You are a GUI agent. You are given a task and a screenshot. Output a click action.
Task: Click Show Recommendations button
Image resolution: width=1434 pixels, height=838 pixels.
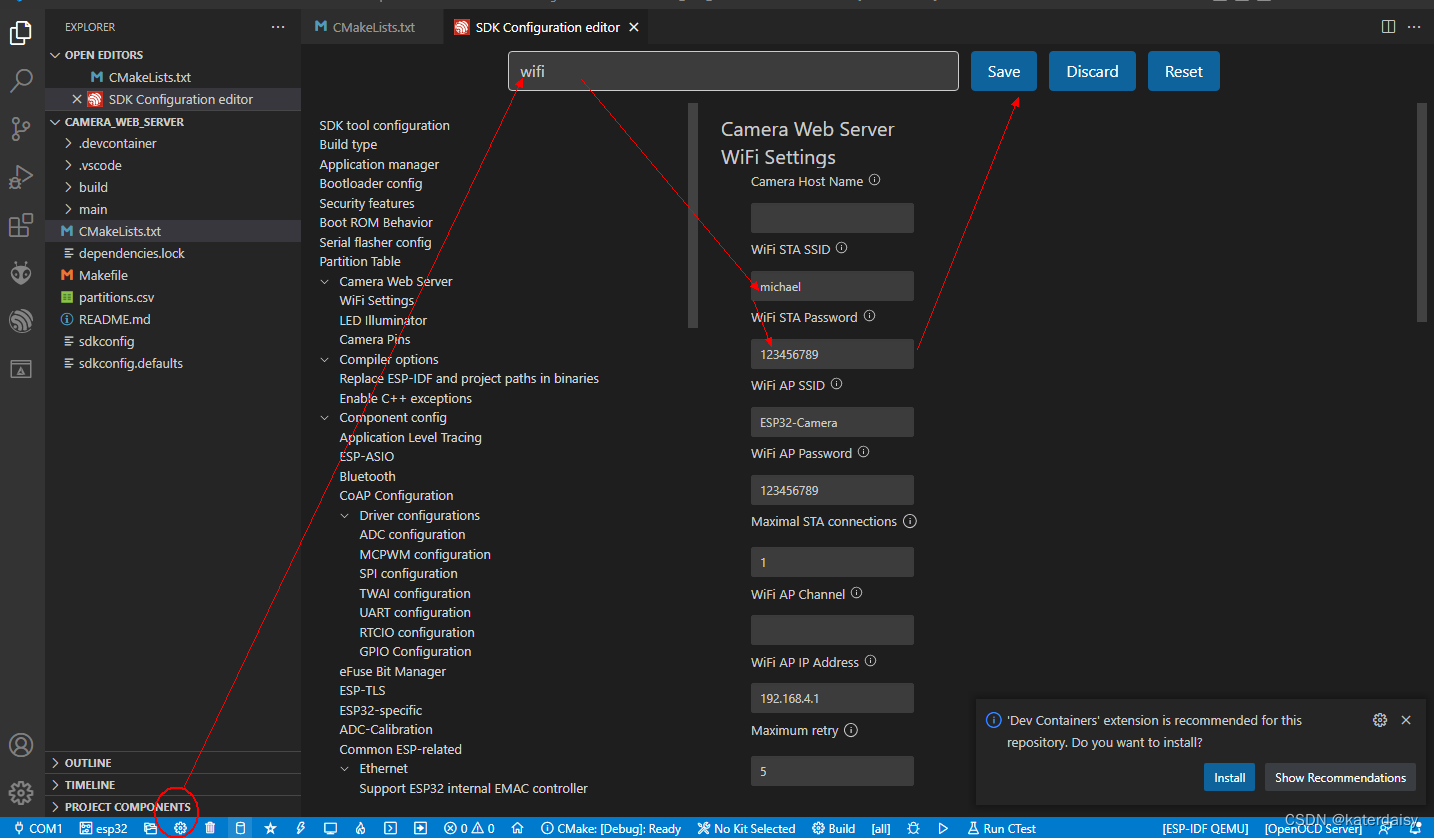(1340, 777)
